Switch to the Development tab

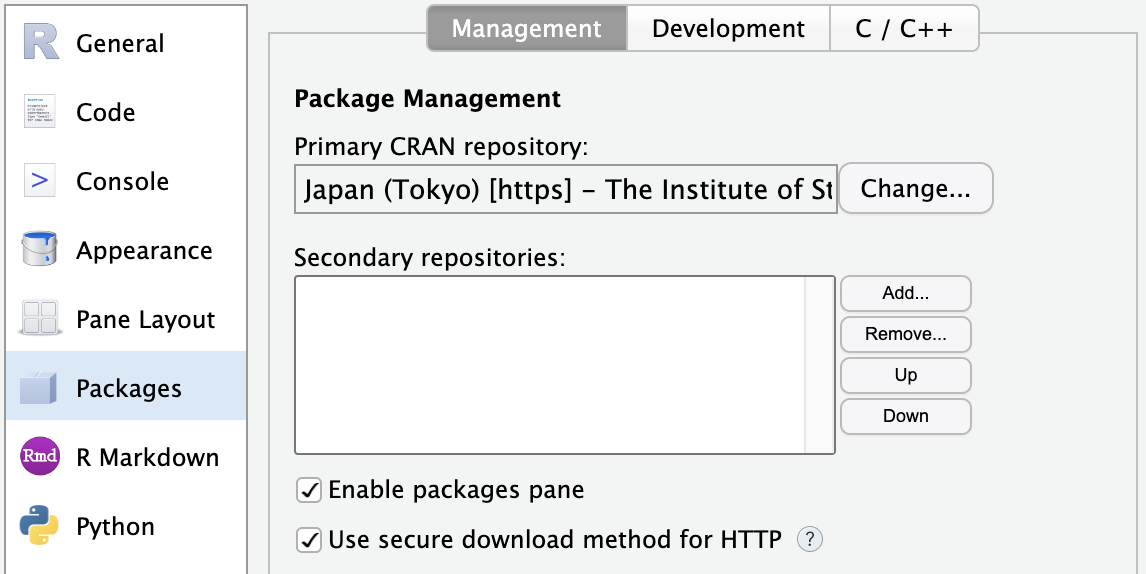(x=728, y=29)
